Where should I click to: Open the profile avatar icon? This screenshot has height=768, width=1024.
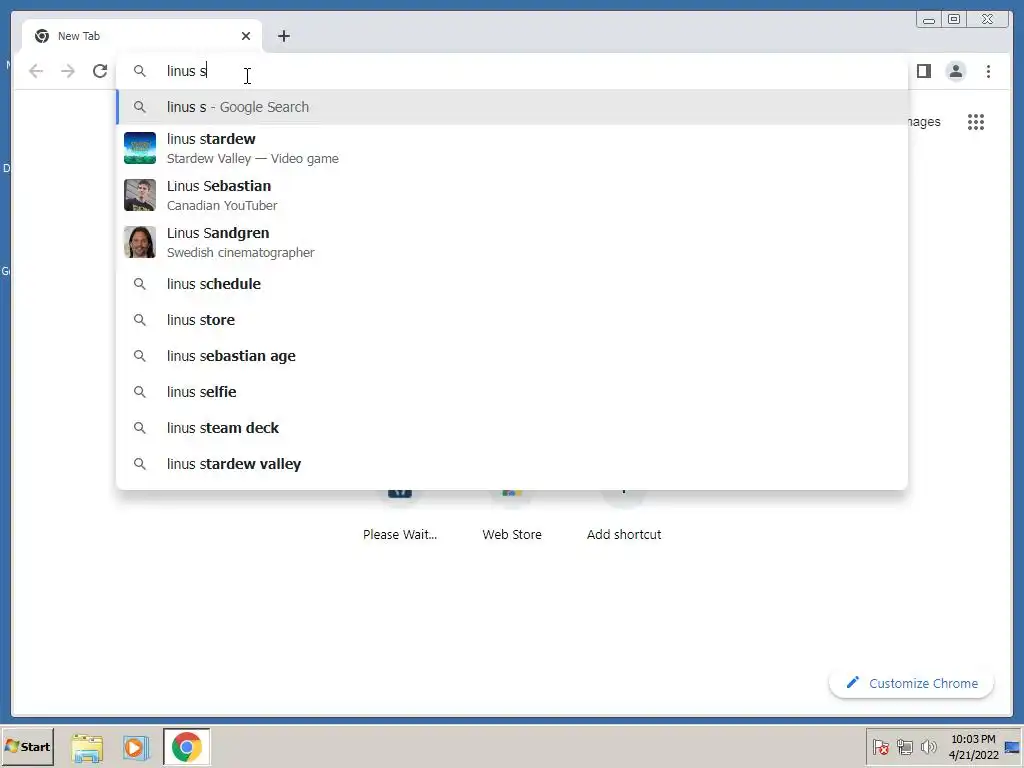click(x=955, y=71)
